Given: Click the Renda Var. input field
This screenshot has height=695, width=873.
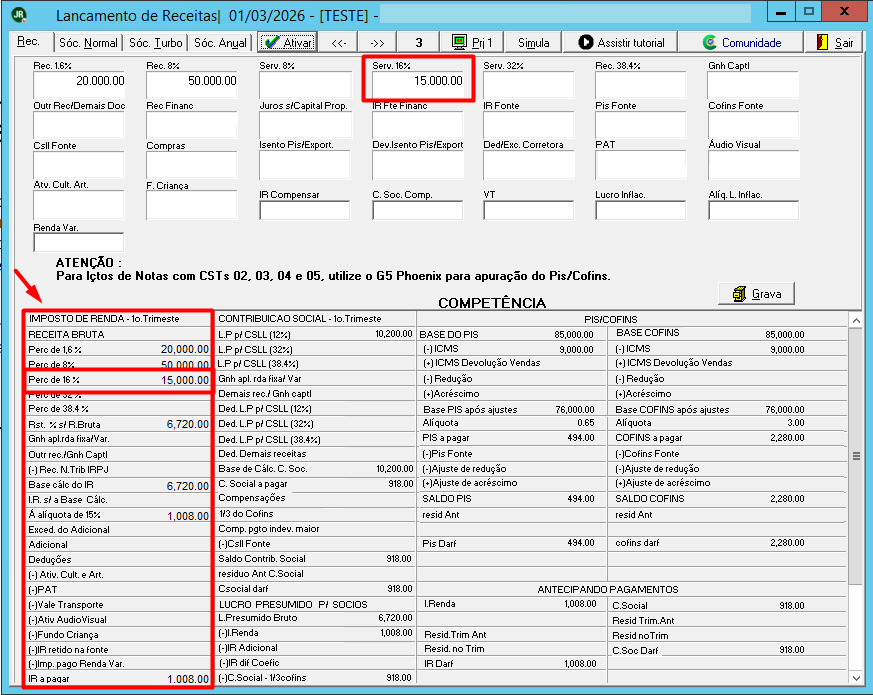Looking at the screenshot, I should click(x=79, y=242).
